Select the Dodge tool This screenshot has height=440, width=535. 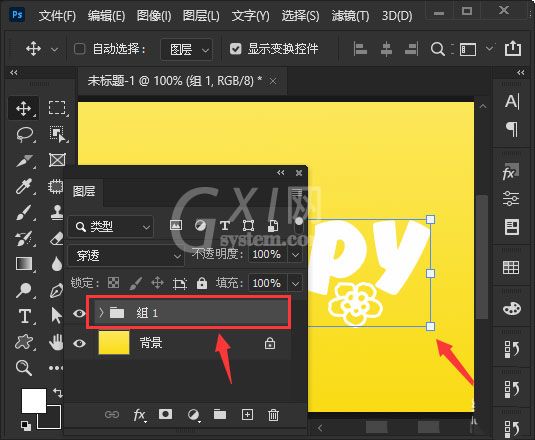24,290
